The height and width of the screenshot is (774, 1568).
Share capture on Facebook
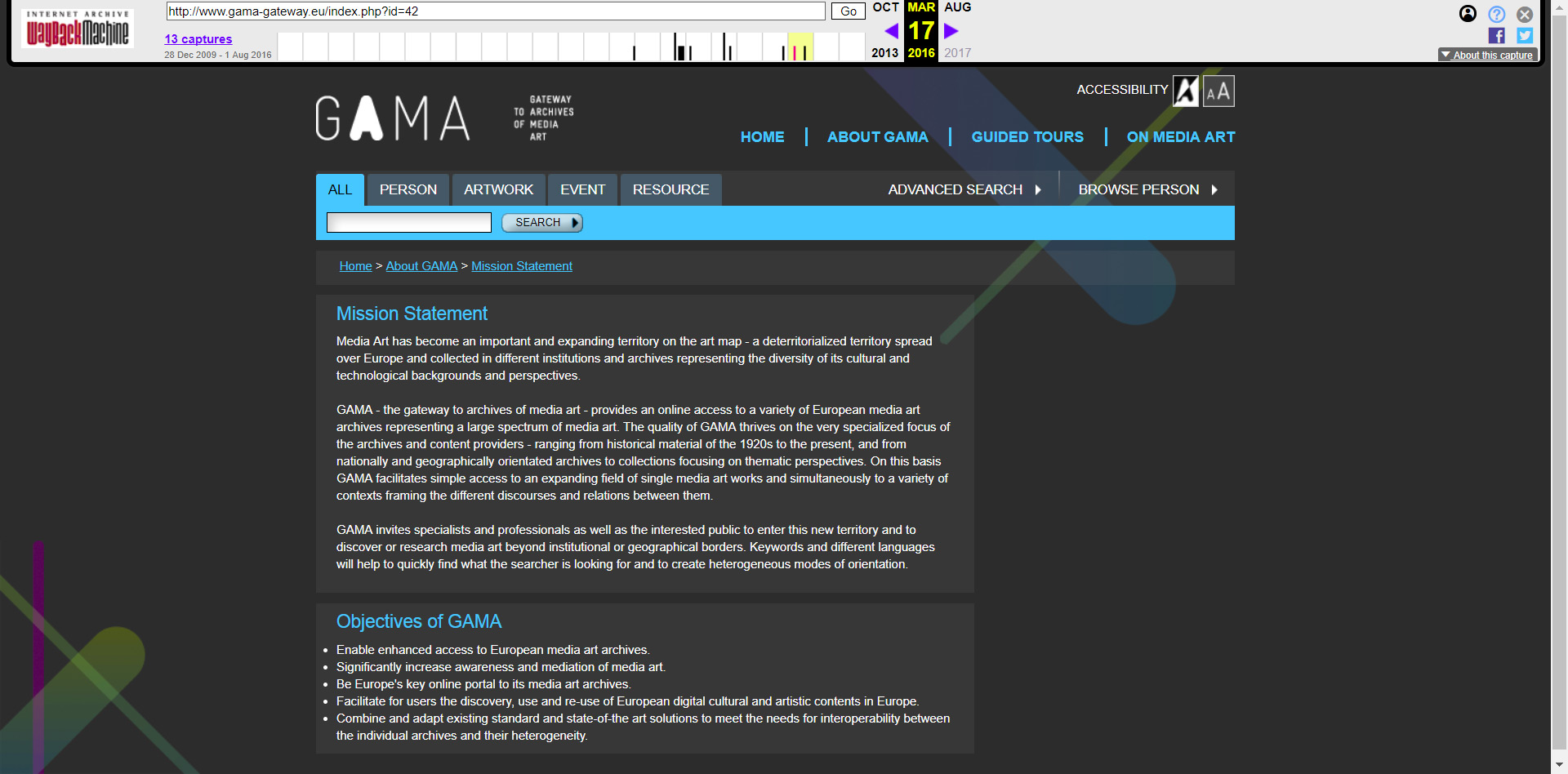pyautogui.click(x=1496, y=35)
